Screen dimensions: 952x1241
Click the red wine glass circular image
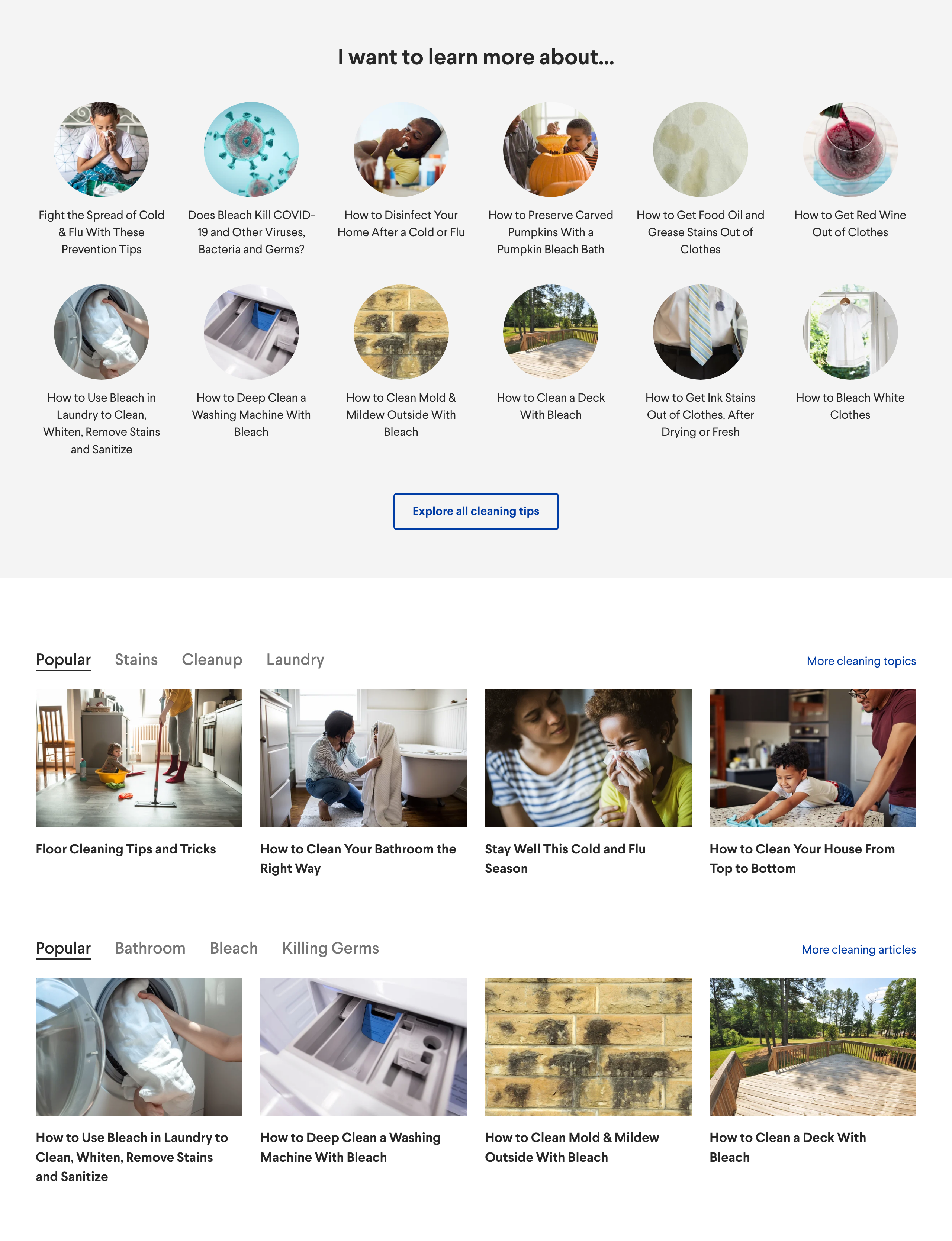(850, 150)
